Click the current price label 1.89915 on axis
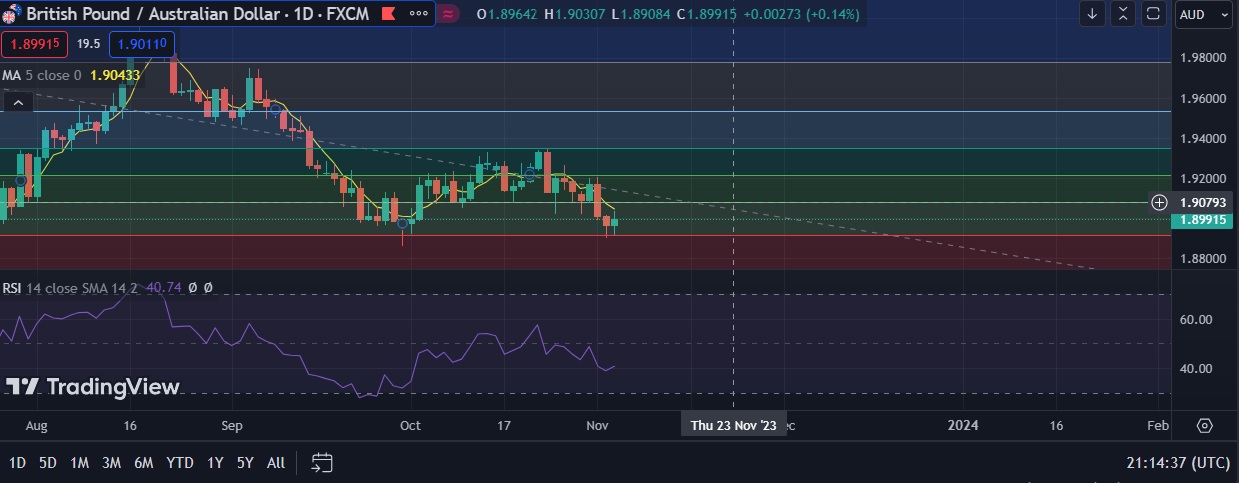The width and height of the screenshot is (1239, 483). (1204, 219)
